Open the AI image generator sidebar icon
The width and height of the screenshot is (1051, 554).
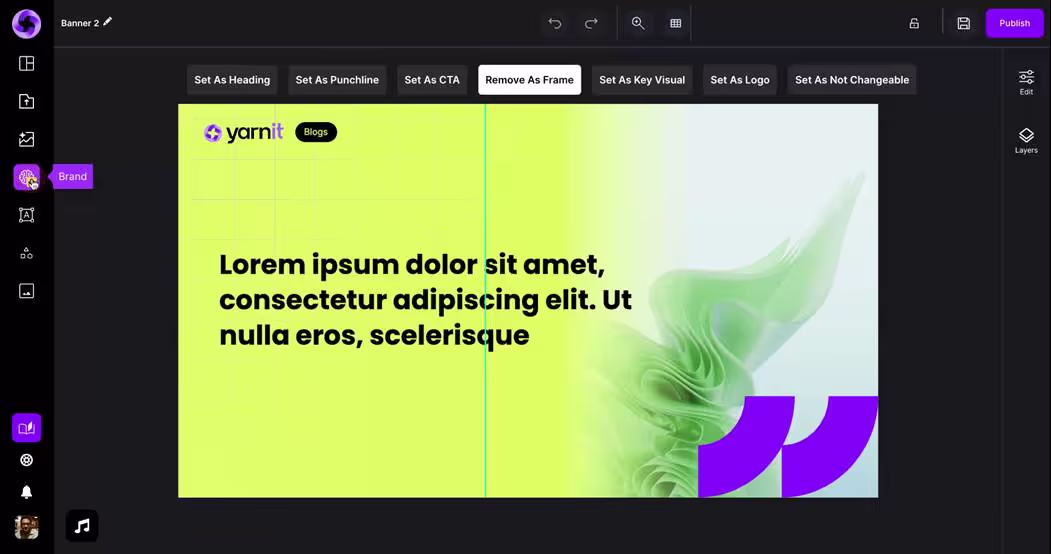(x=27, y=139)
